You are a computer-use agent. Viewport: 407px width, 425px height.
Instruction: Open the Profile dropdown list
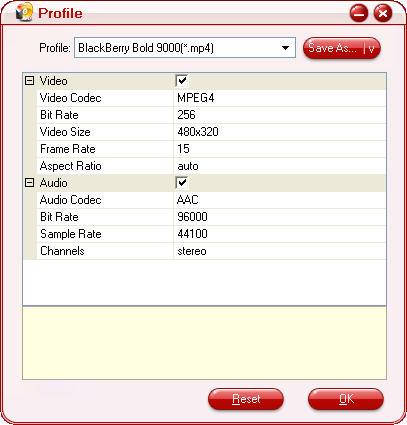285,48
